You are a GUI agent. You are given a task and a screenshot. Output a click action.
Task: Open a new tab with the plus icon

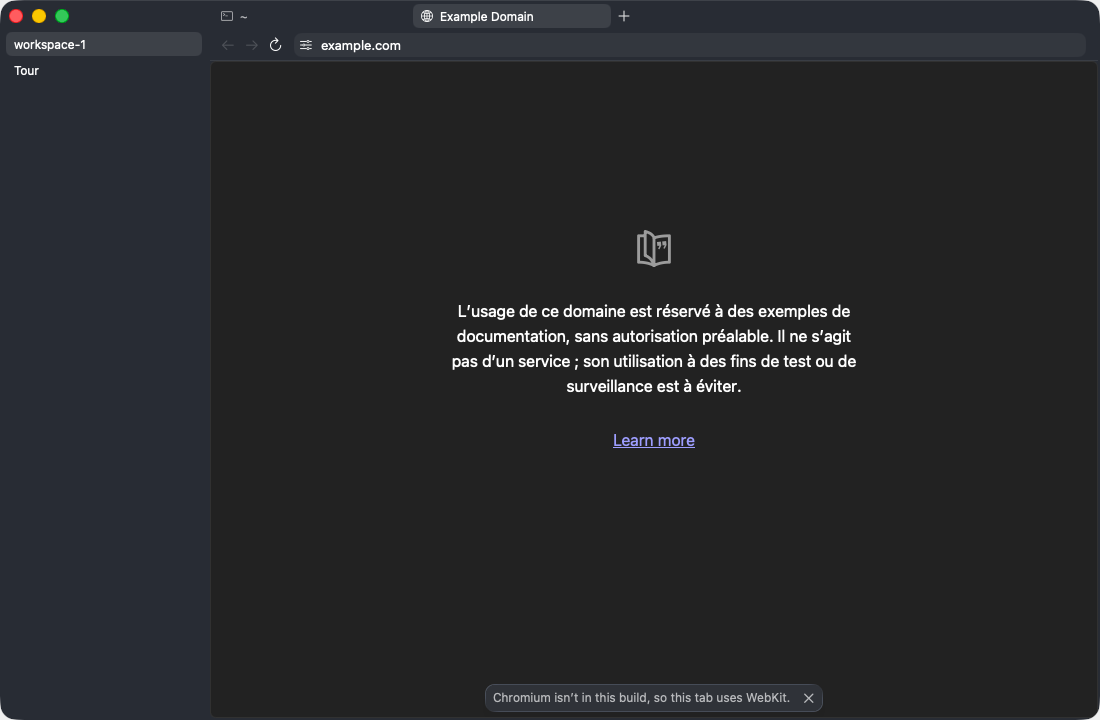click(624, 16)
